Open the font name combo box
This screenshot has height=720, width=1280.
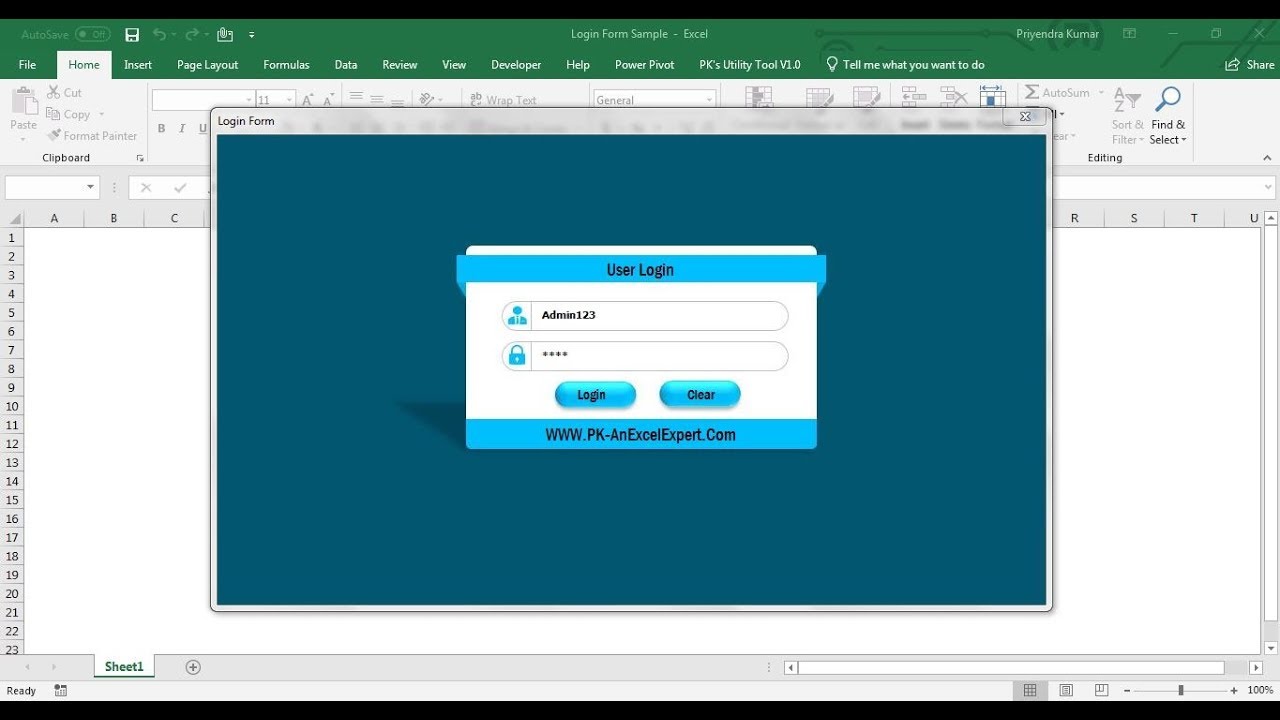pyautogui.click(x=202, y=100)
